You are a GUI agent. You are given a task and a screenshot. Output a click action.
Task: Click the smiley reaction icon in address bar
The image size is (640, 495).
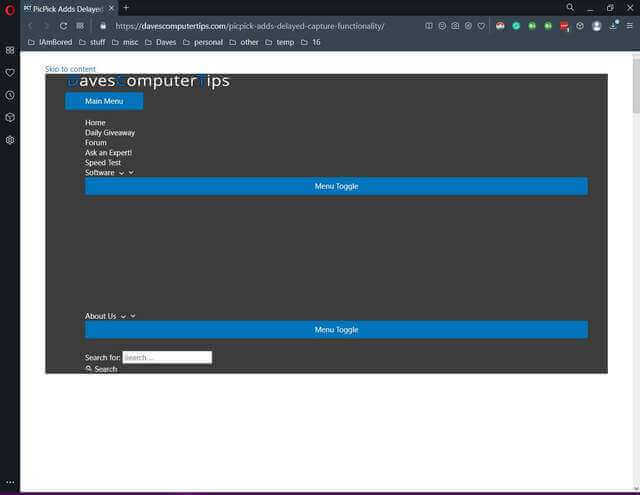(x=442, y=26)
